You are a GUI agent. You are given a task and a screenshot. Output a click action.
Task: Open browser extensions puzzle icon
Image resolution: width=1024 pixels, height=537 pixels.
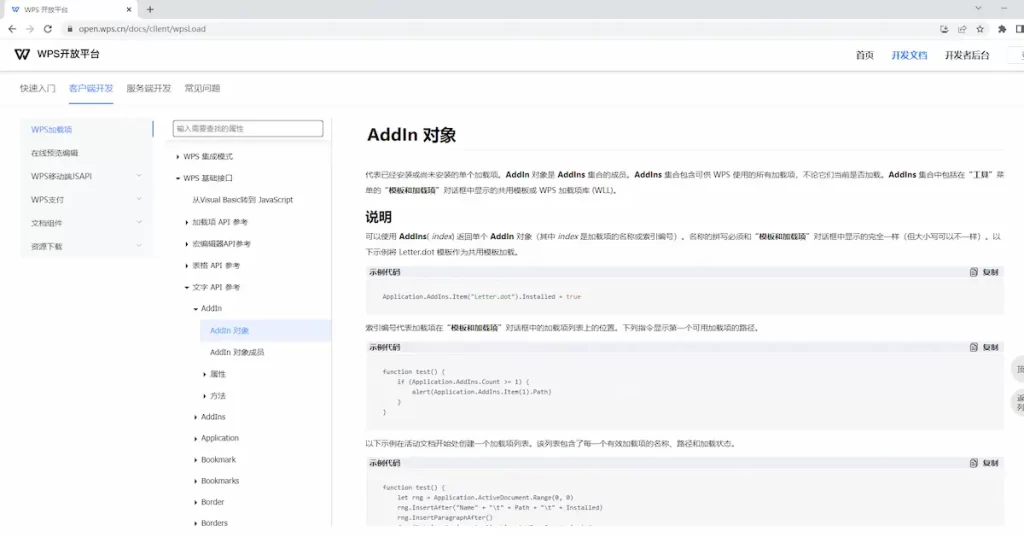(1002, 29)
